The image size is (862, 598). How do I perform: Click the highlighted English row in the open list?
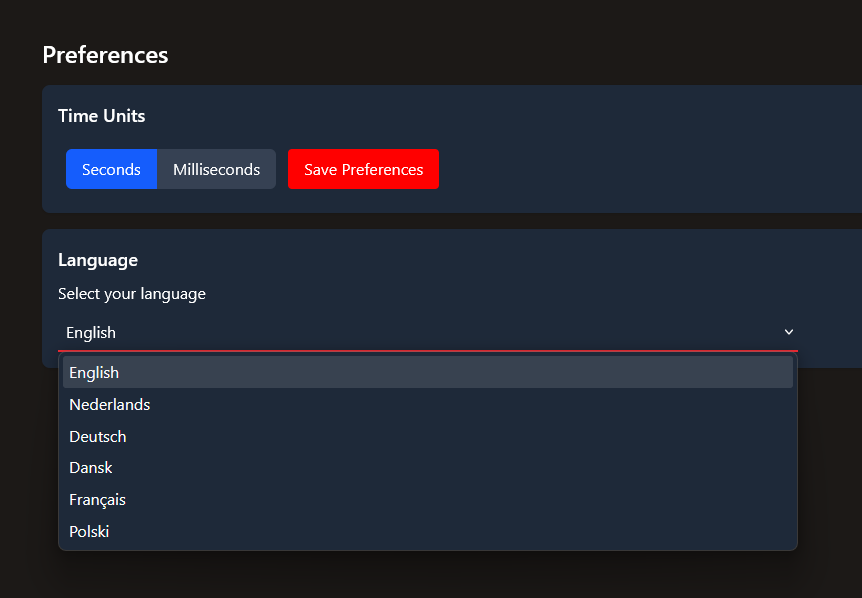tap(427, 373)
